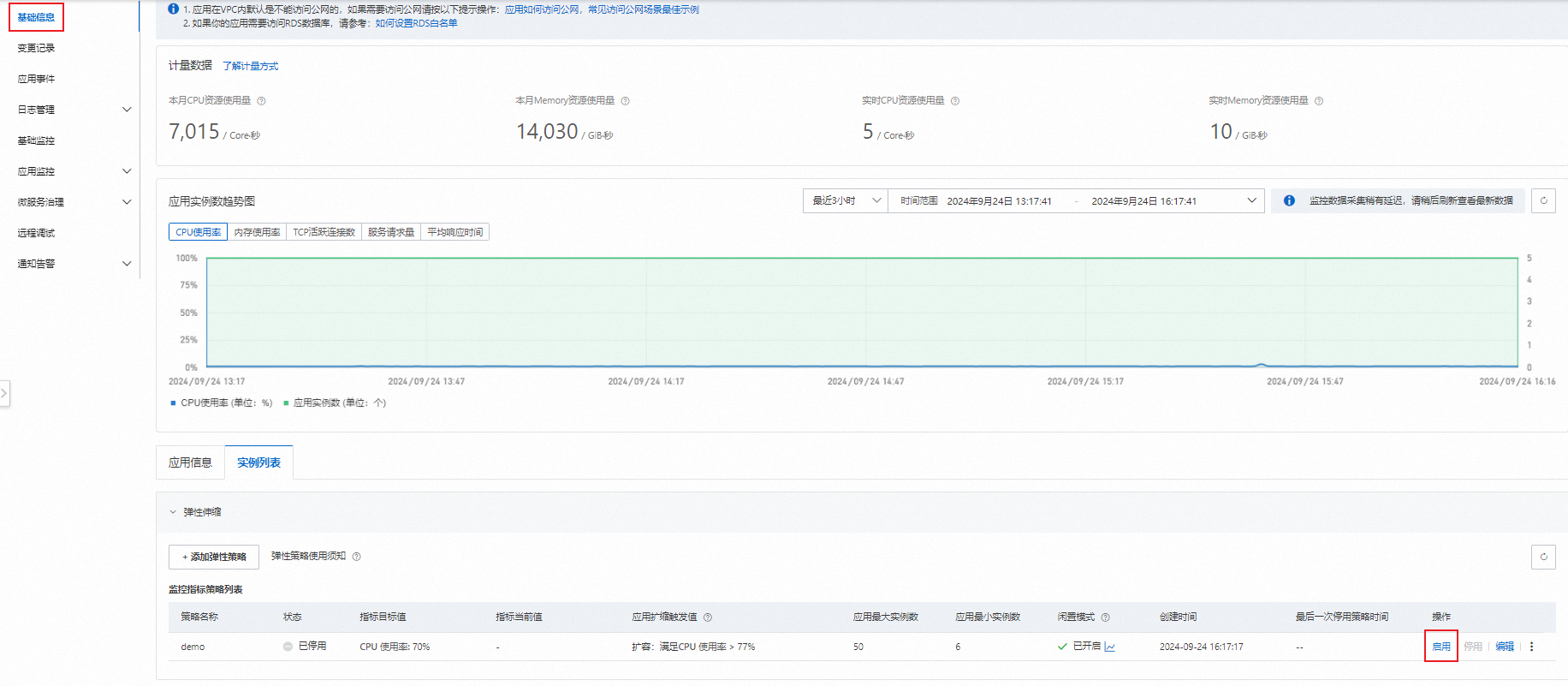Screen dimensions: 1568x686
Task: Open more actions menu for demo policy
Action: tap(1532, 647)
